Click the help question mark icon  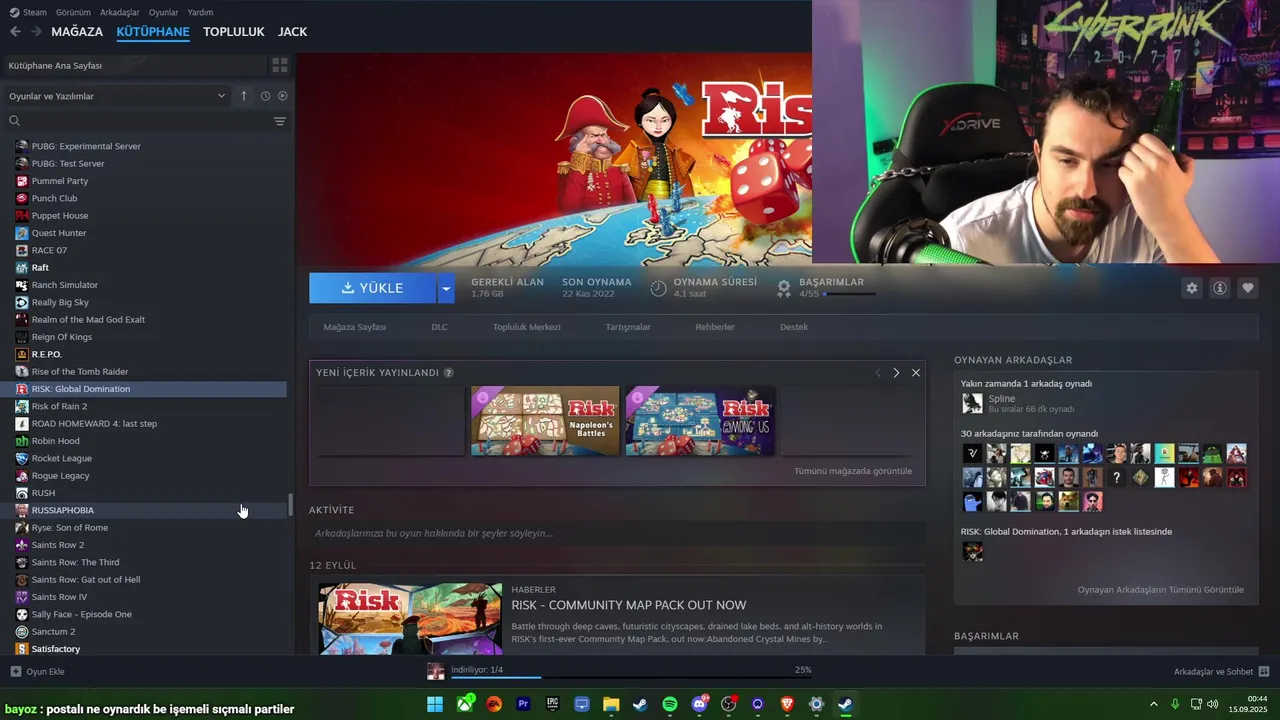[x=449, y=373]
